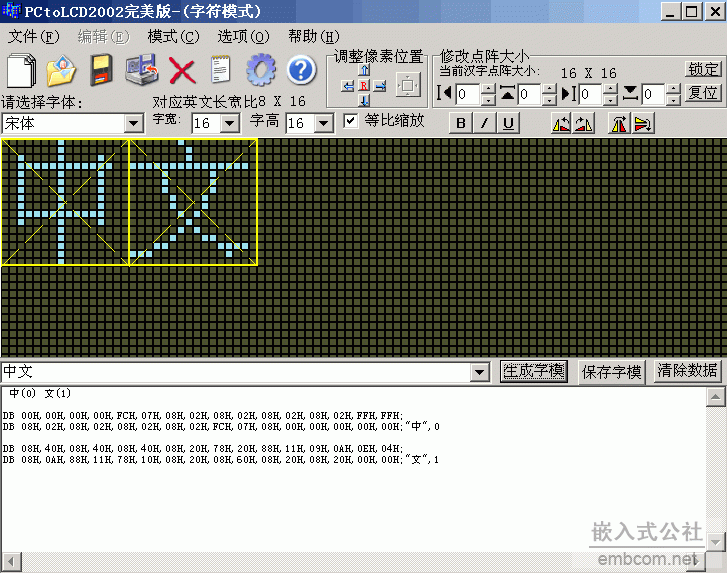This screenshot has width=727, height=573.
Task: Click the bottom margin value field
Action: tap(654, 94)
